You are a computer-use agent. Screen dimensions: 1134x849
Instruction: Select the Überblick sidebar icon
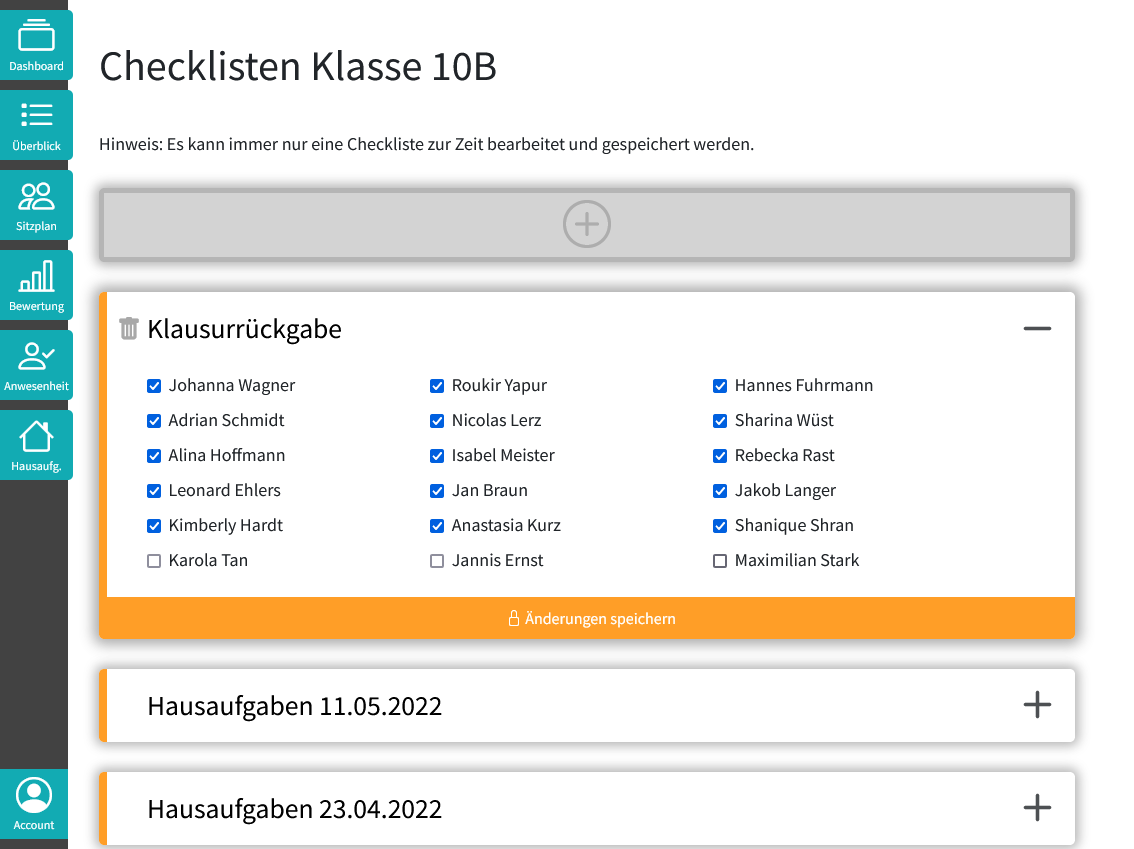[x=36, y=125]
